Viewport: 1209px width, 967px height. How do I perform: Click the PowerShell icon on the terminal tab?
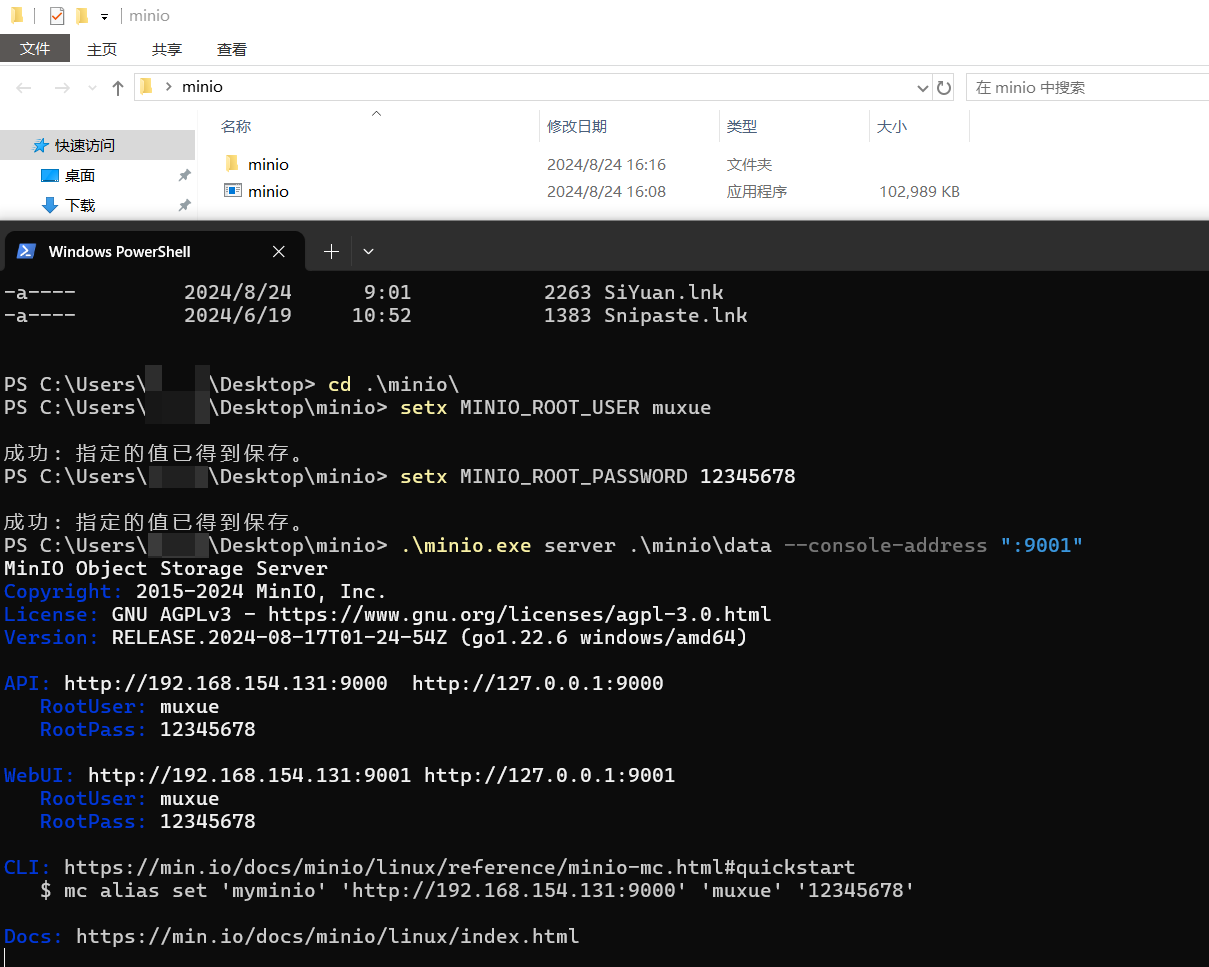25,251
